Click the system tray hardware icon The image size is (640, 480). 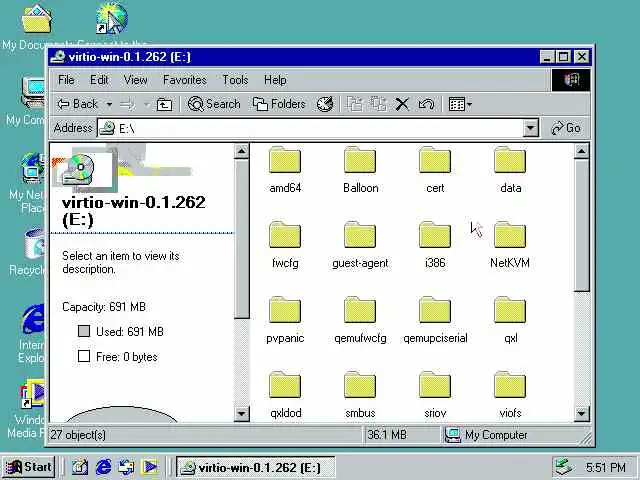564,467
